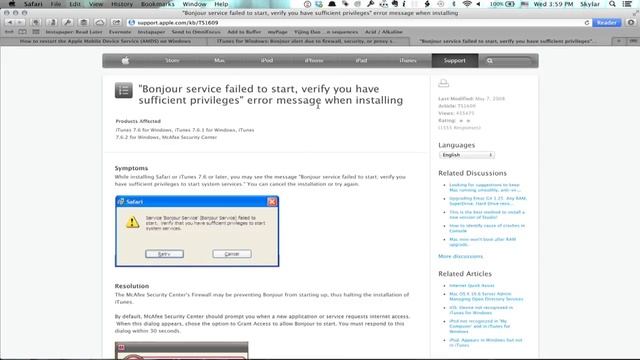Reload the page with the refresh icon

tap(587, 23)
